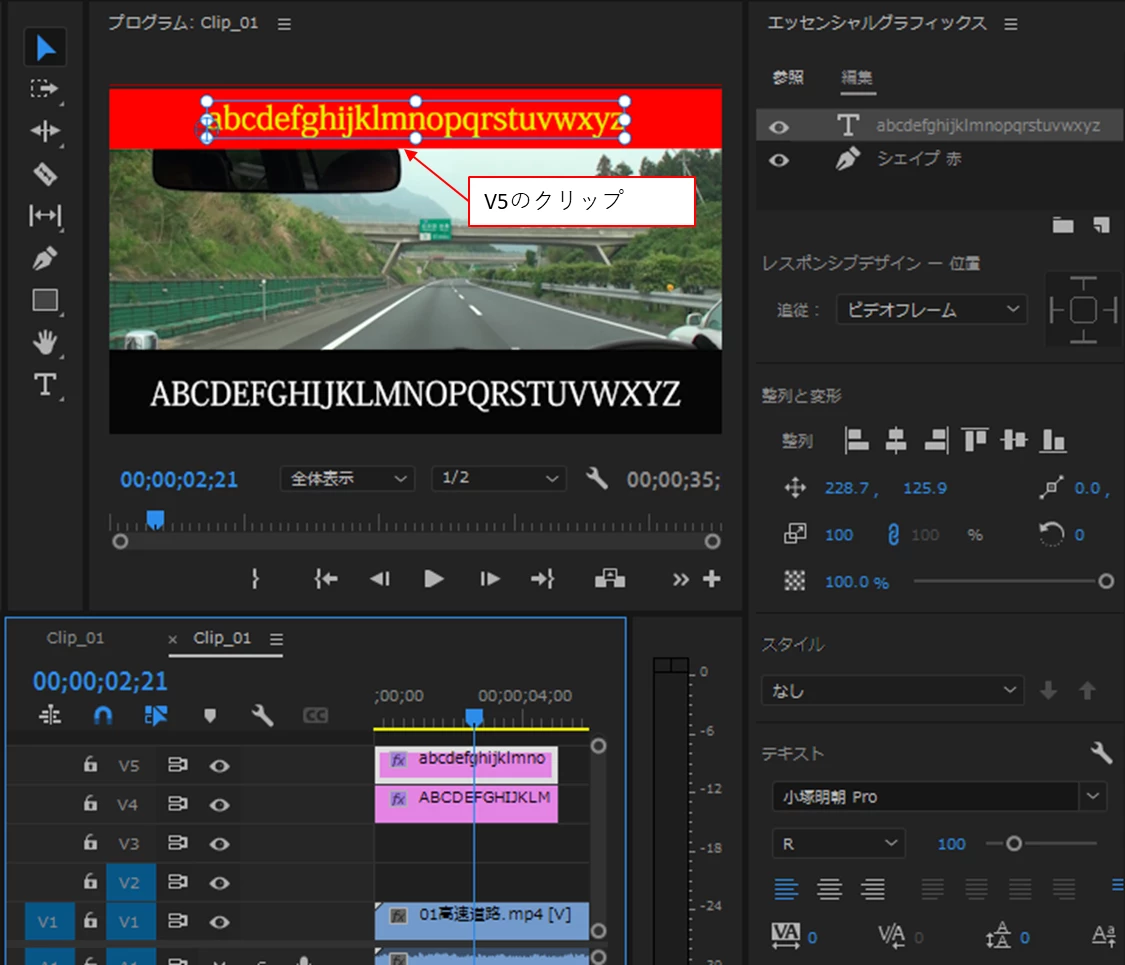Toggle snap magnet in timeline
1125x965 pixels.
[103, 715]
